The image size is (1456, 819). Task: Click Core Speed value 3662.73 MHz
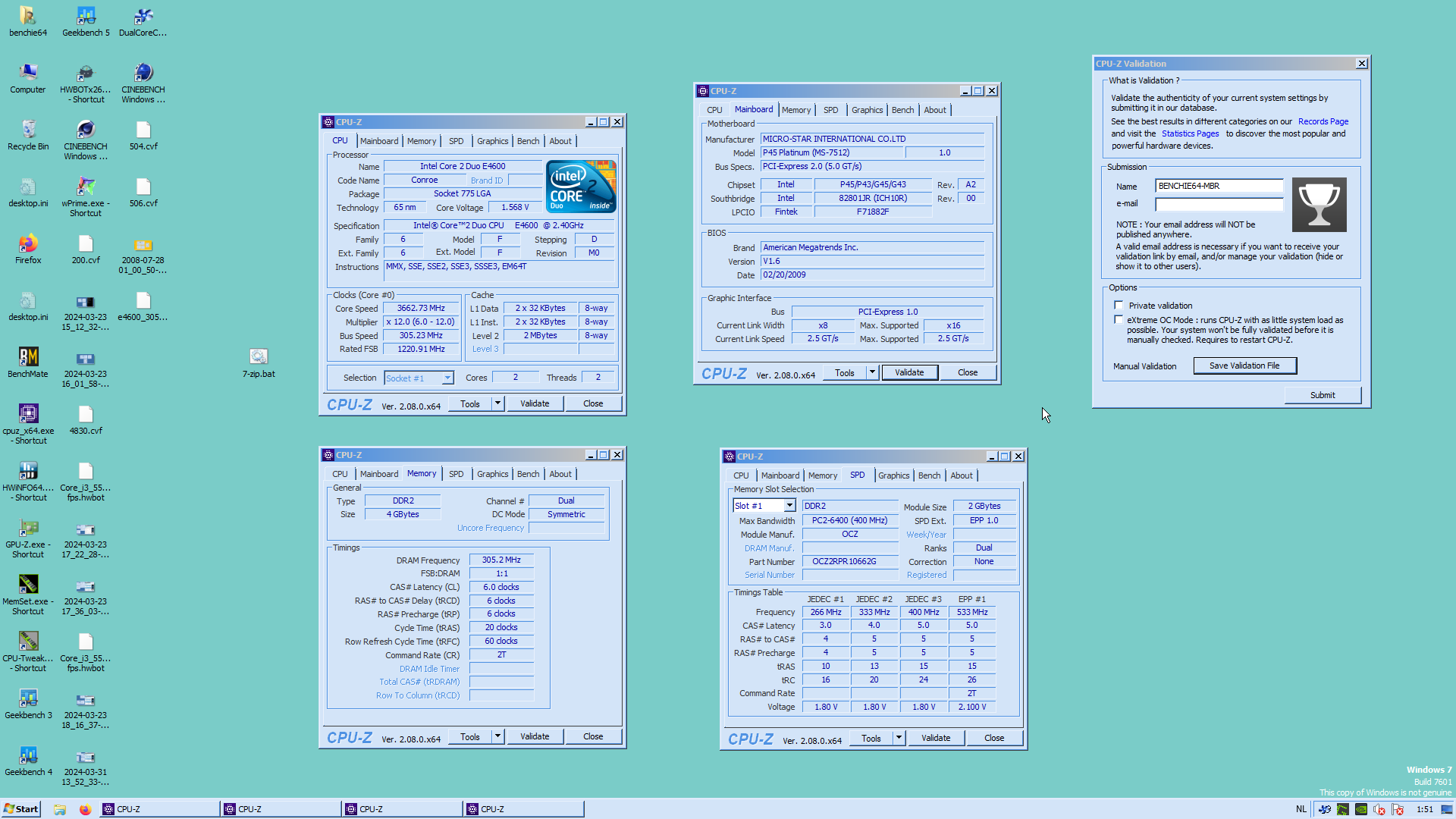(x=421, y=308)
